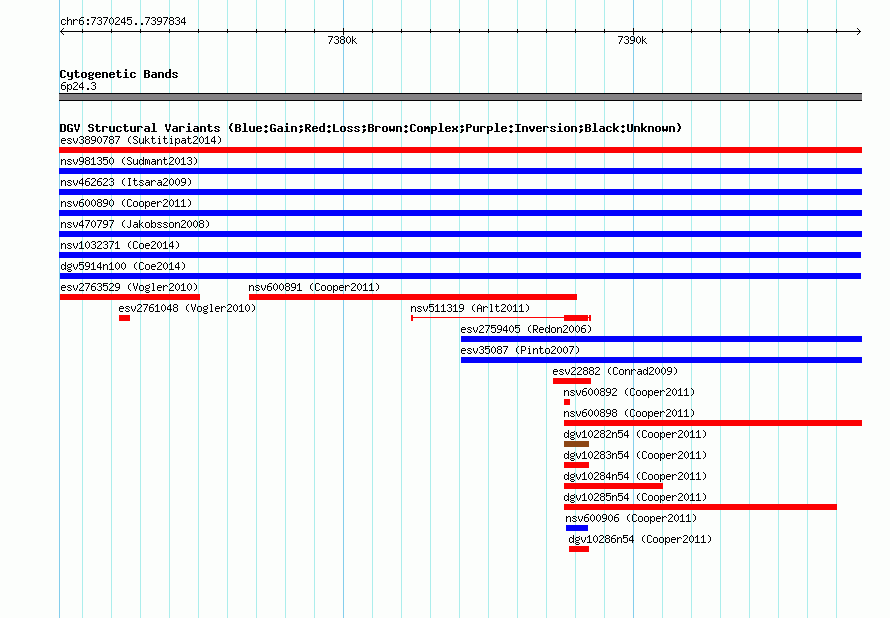Viewport: 890px width, 618px height.
Task: Open dgv10284n54 (Cooper2011) label
Action: coord(635,476)
